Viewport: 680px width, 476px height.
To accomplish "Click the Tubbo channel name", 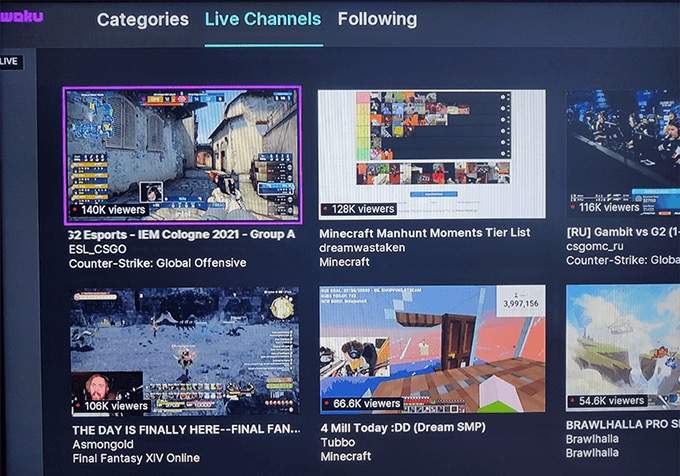I will point(338,442).
